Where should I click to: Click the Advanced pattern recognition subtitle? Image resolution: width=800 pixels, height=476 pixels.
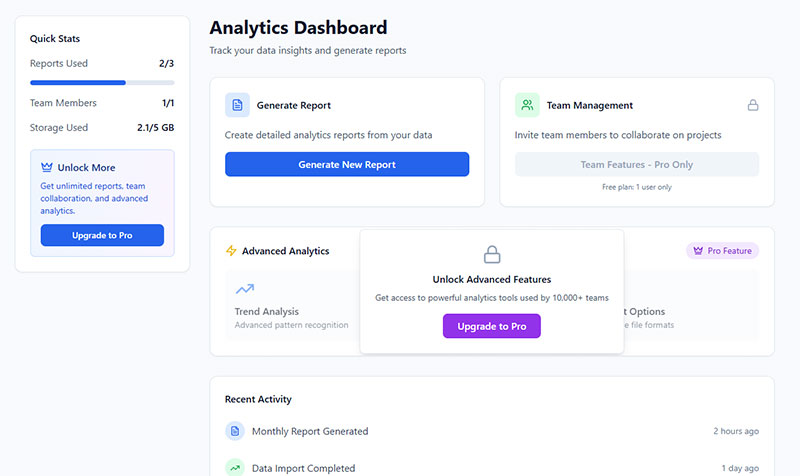click(x=291, y=325)
